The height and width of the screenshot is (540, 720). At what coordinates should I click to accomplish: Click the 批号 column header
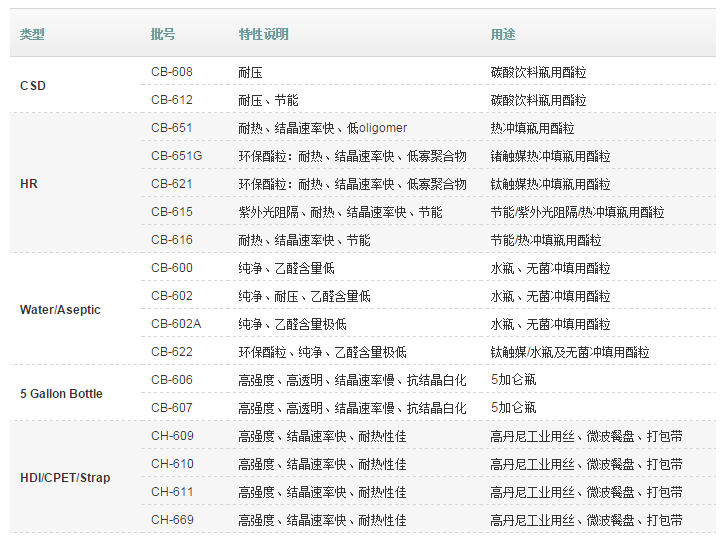click(163, 34)
